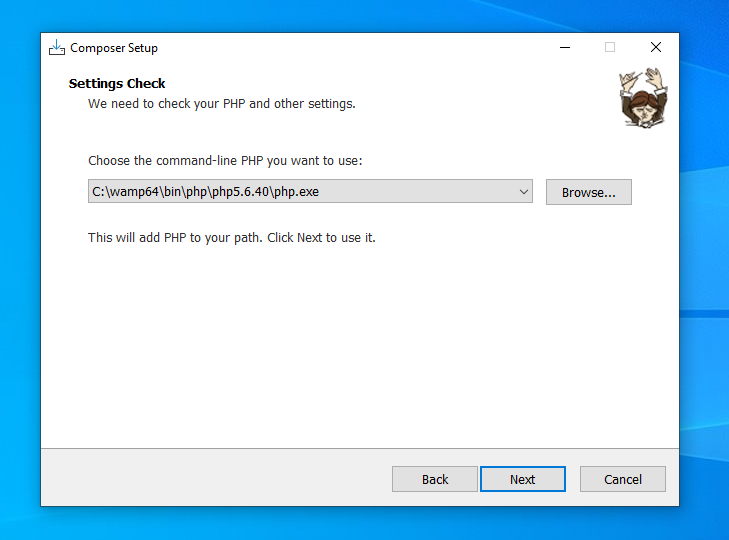
Task: Click the greyed-out maximize window button
Action: coord(610,48)
